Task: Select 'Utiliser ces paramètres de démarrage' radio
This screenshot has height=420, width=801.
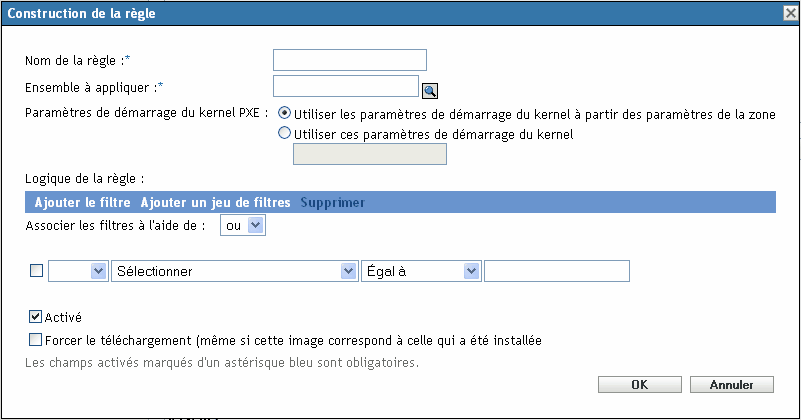Action: (286, 132)
